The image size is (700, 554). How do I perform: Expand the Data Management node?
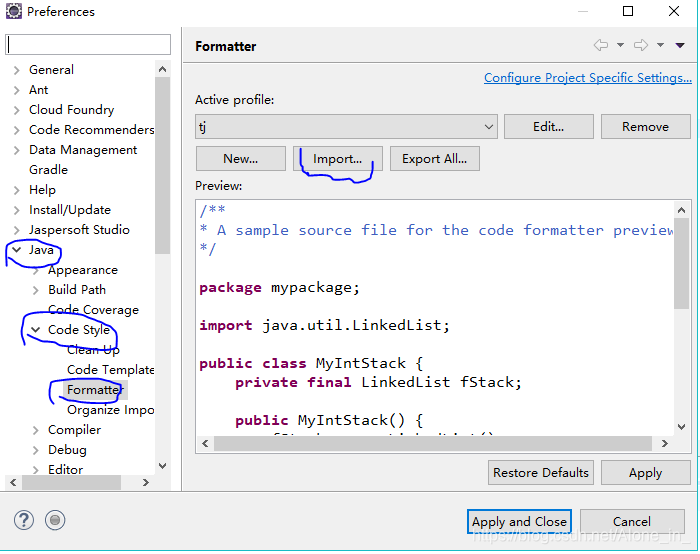coord(17,150)
